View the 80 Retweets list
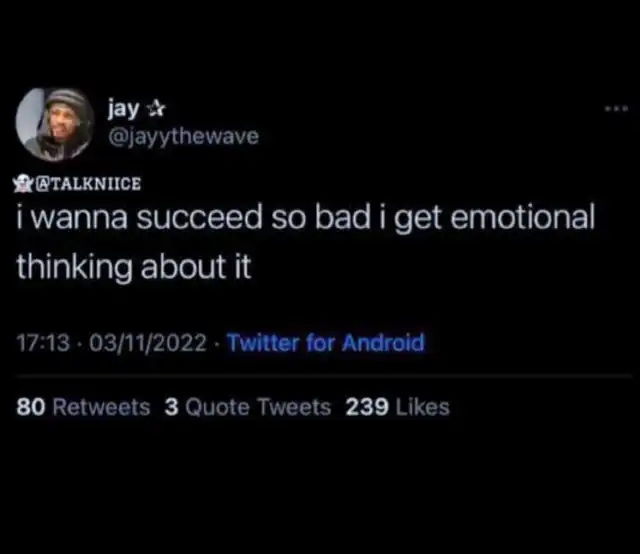Viewport: 640px width, 554px height. tap(83, 407)
